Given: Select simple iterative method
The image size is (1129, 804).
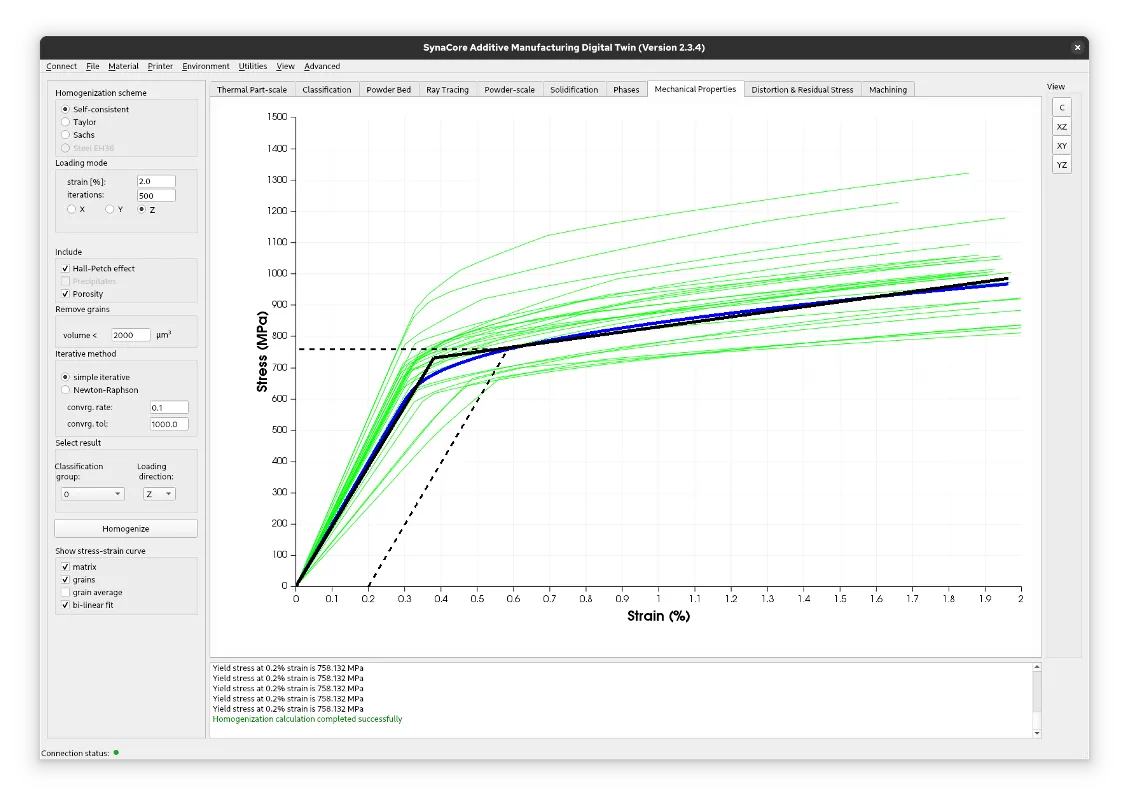Looking at the screenshot, I should coord(66,377).
